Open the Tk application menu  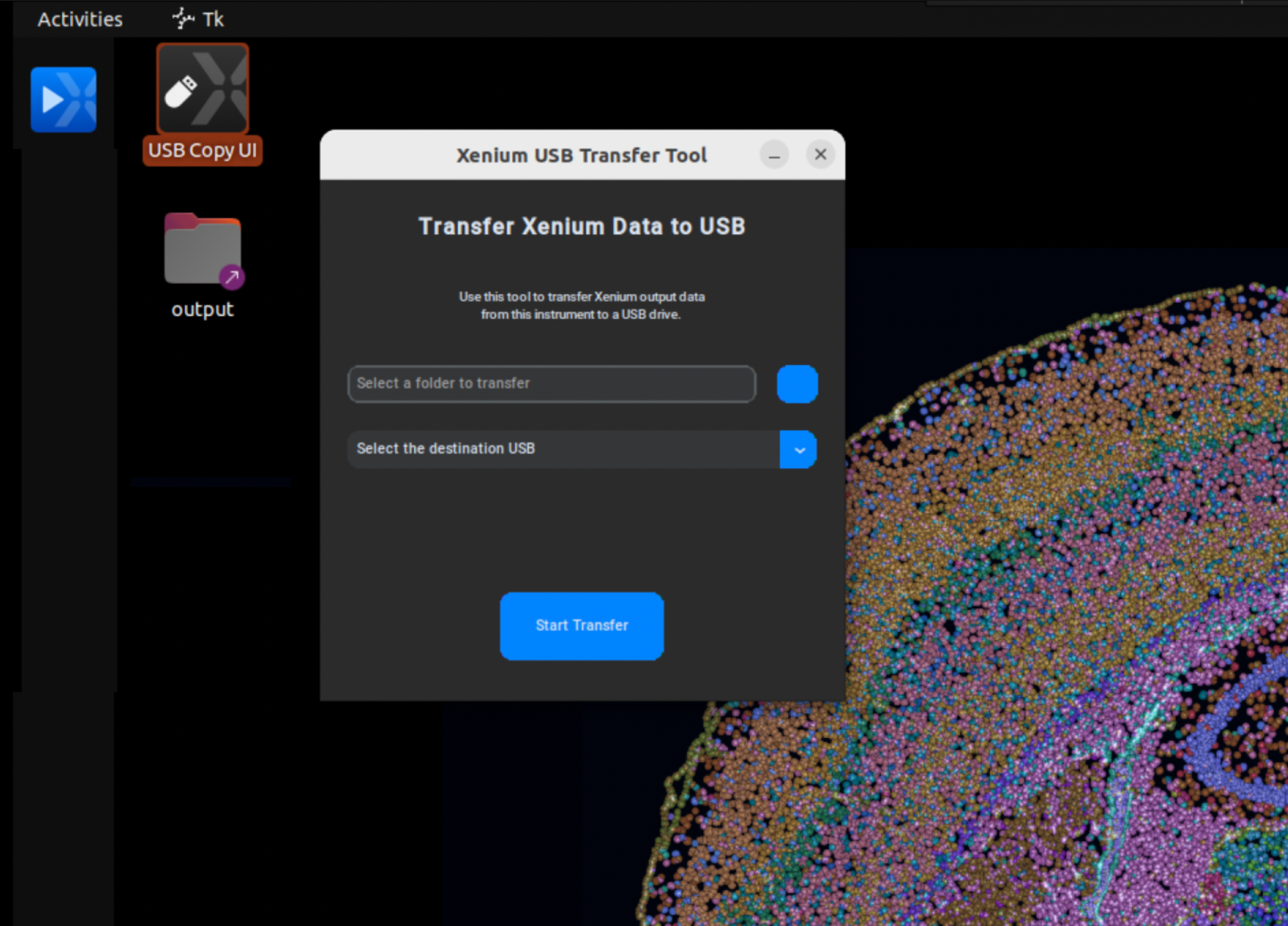pyautogui.click(x=212, y=19)
